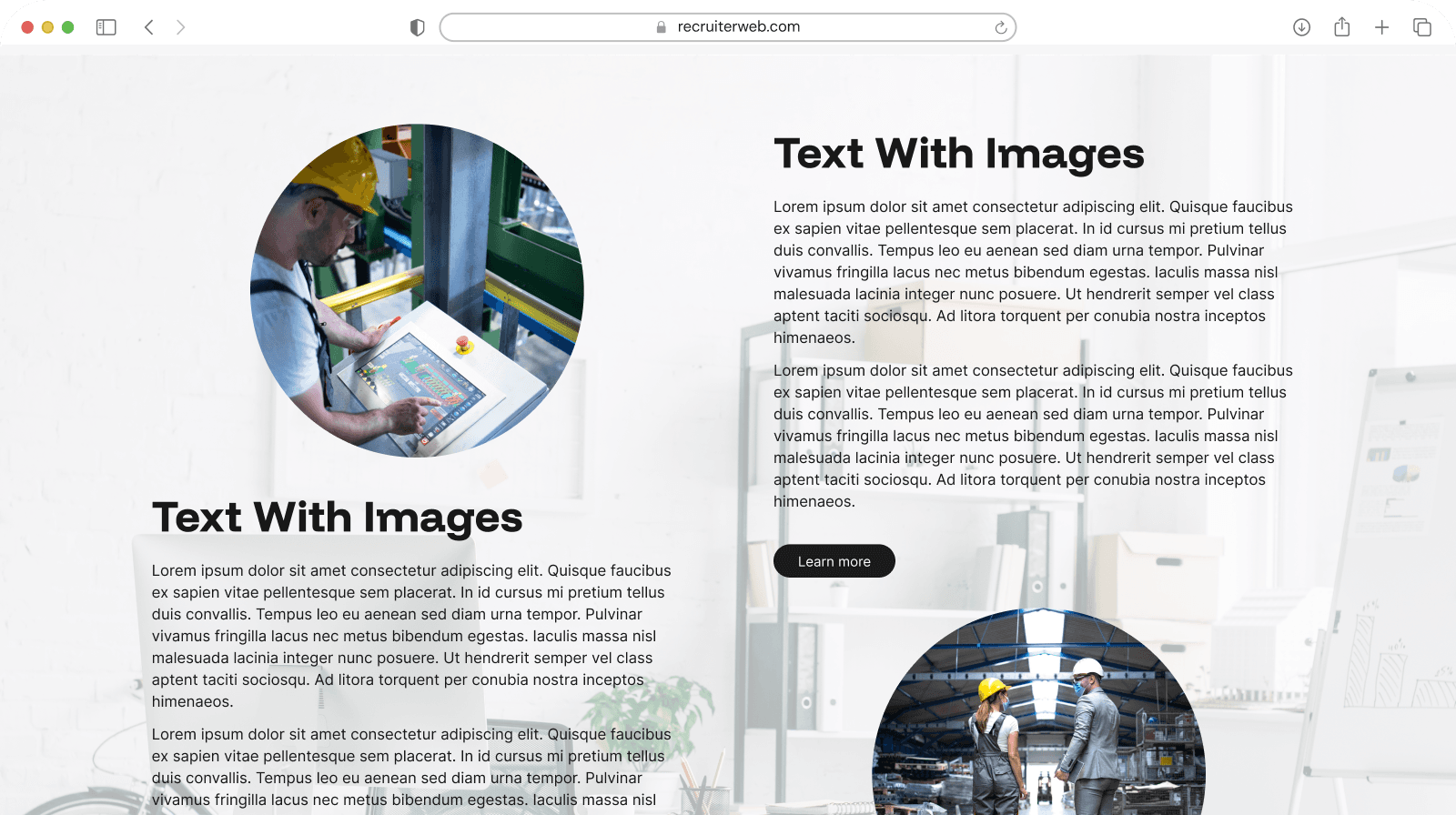Go back using the back arrow
Screen dimensions: 1456x815
pos(149,27)
